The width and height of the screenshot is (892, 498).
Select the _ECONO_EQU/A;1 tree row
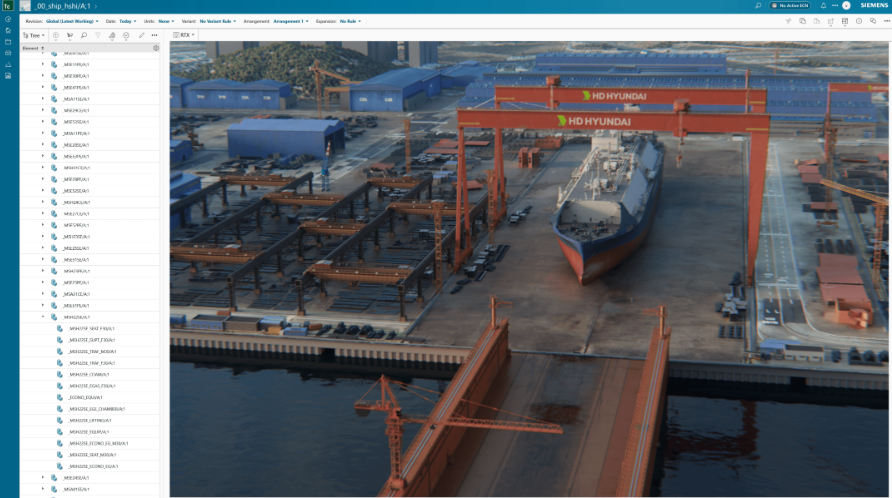tap(89, 397)
